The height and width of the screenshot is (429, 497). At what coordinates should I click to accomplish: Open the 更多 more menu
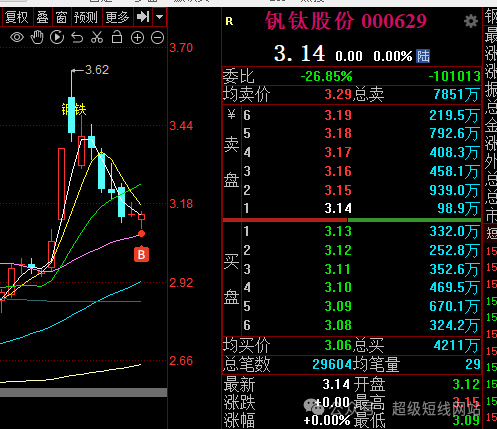coord(117,17)
